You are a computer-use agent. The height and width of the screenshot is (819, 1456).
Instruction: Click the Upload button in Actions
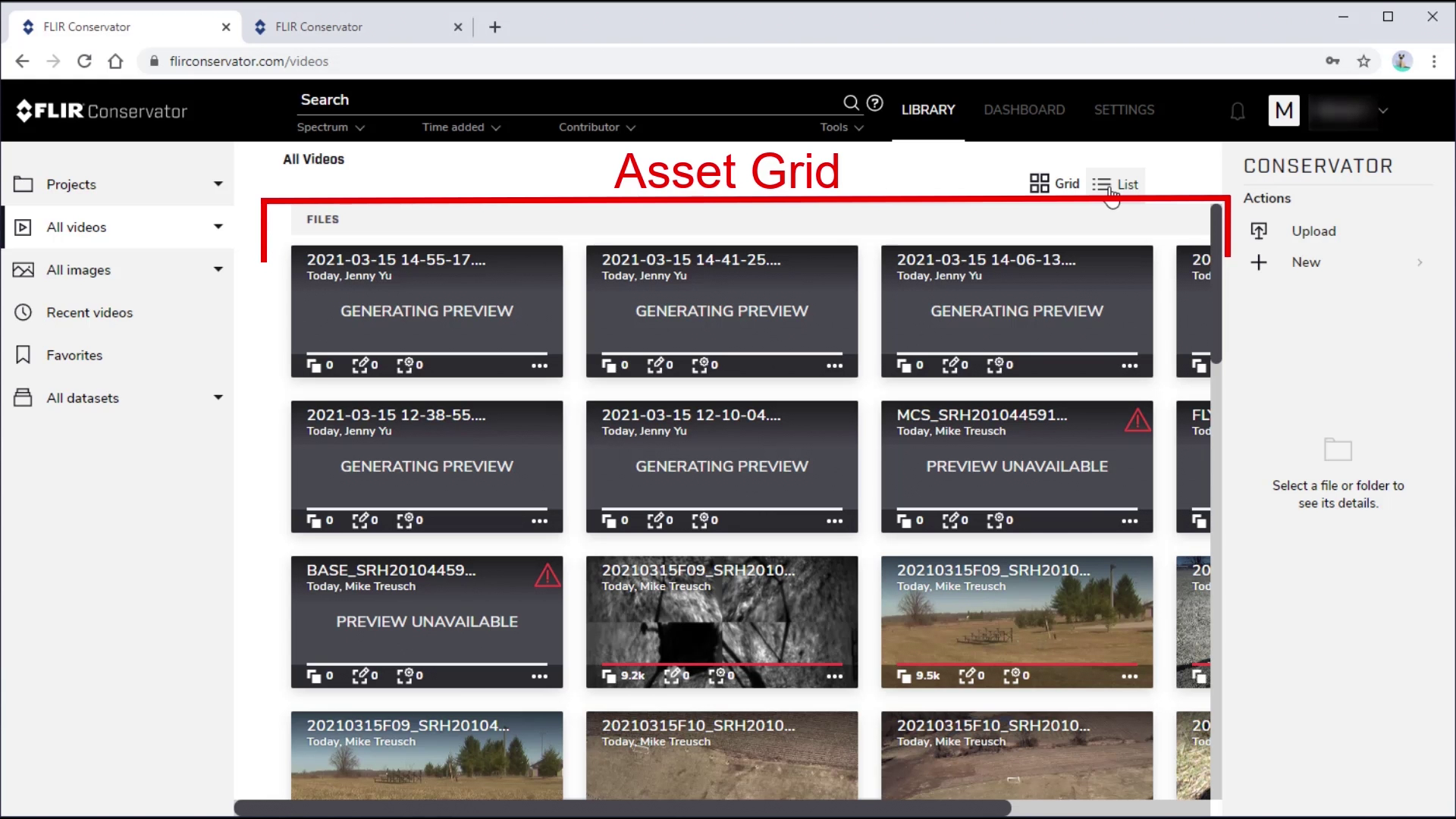coord(1314,231)
